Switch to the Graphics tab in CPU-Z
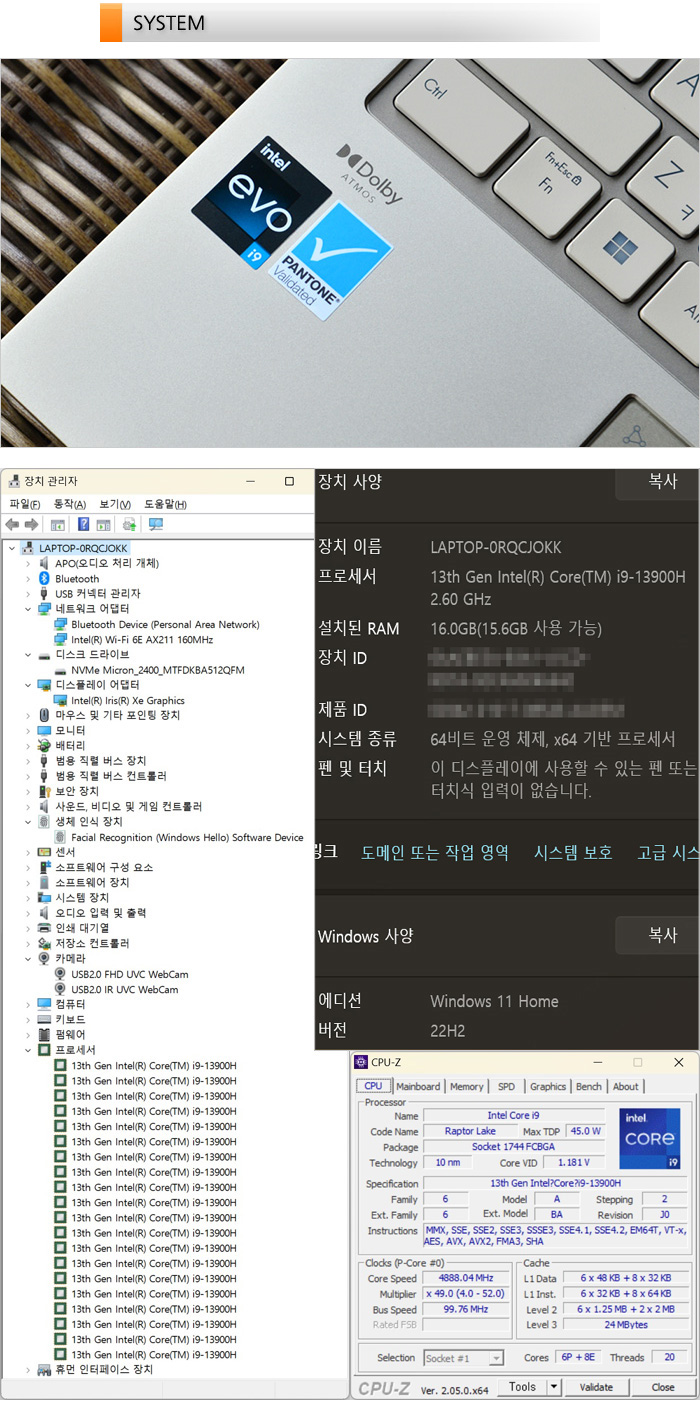The image size is (700, 1405). pos(547,1086)
